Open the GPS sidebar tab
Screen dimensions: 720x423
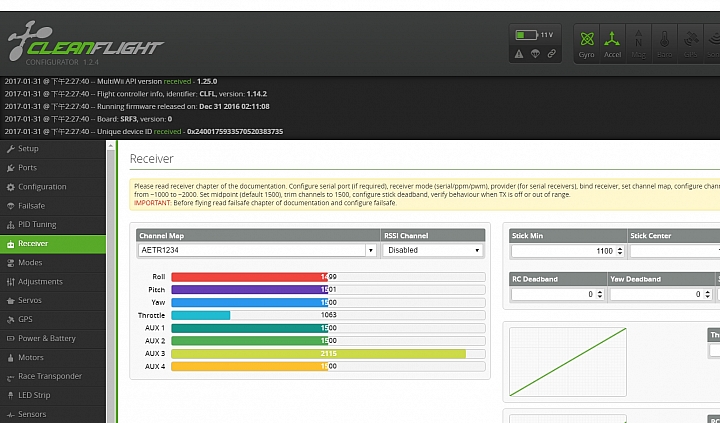click(53, 320)
